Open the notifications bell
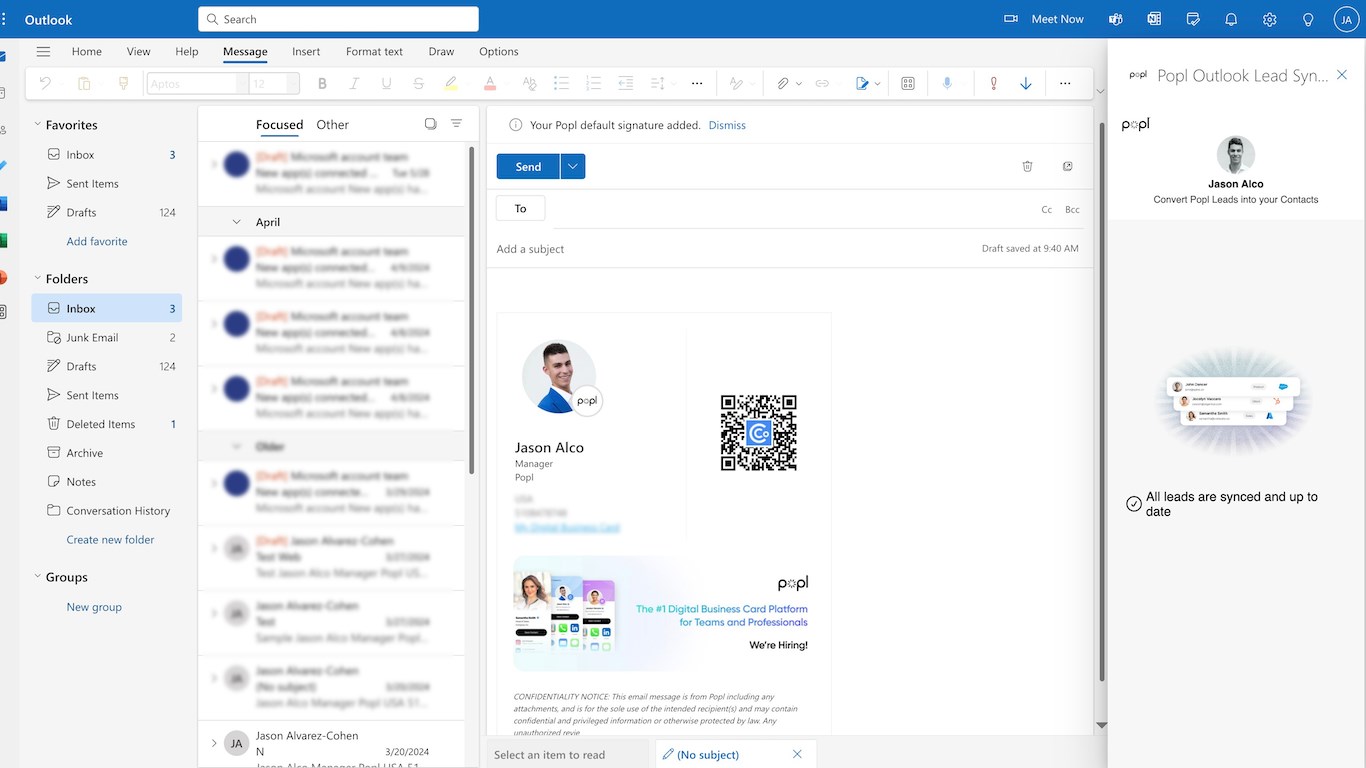This screenshot has height=768, width=1366. tap(1231, 19)
